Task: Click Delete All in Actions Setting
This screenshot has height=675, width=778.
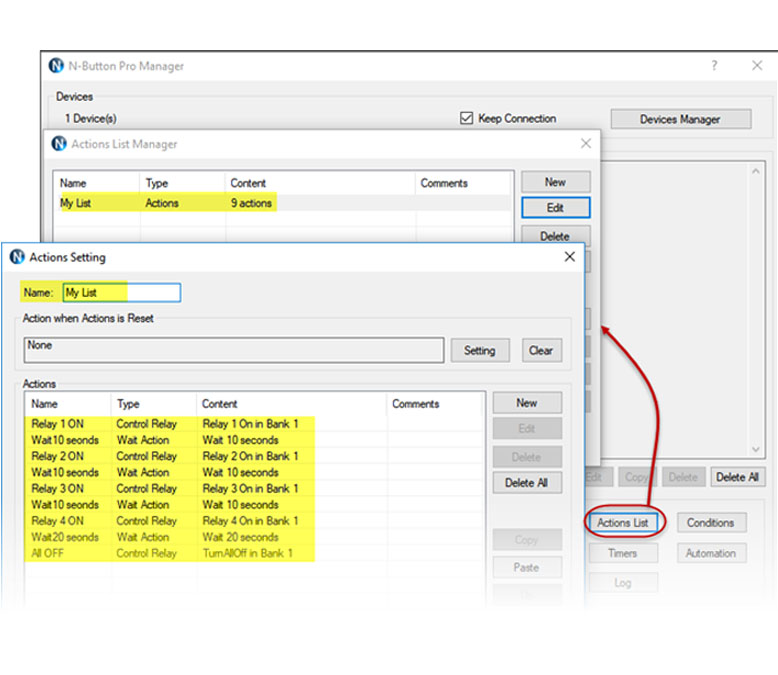Action: pos(527,482)
